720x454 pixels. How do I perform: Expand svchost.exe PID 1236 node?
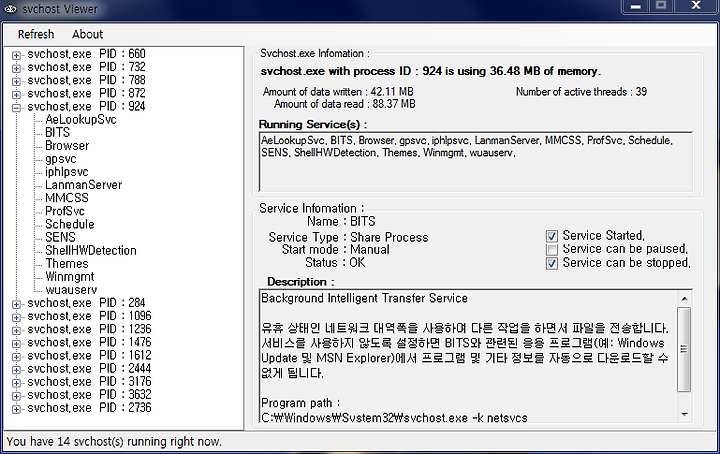[x=17, y=330]
